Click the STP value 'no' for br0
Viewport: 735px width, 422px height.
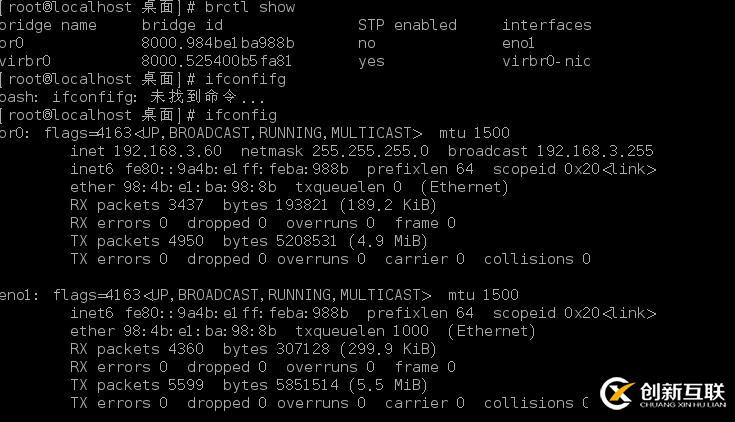(x=367, y=43)
